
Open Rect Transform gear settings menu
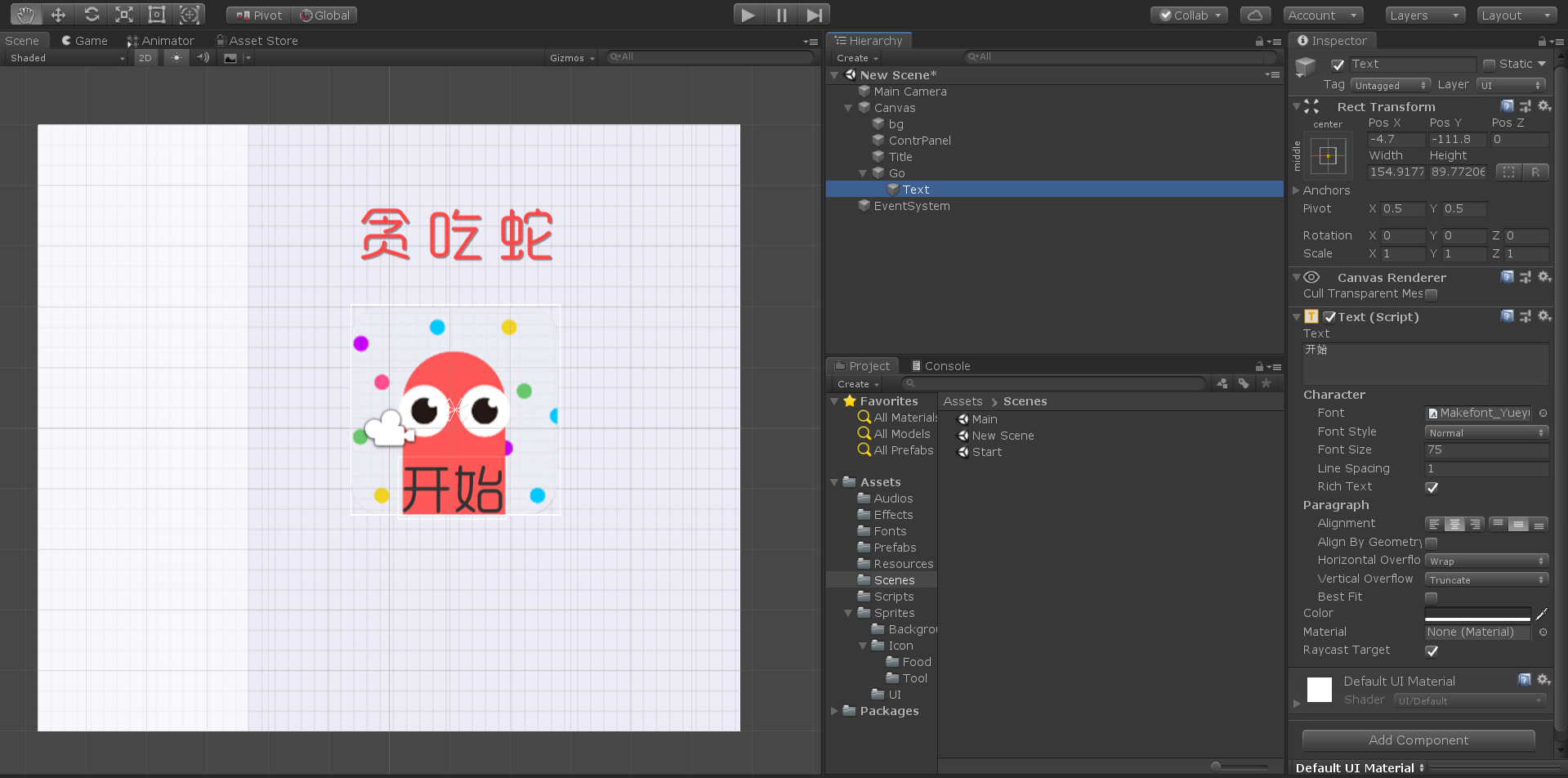pos(1544,106)
